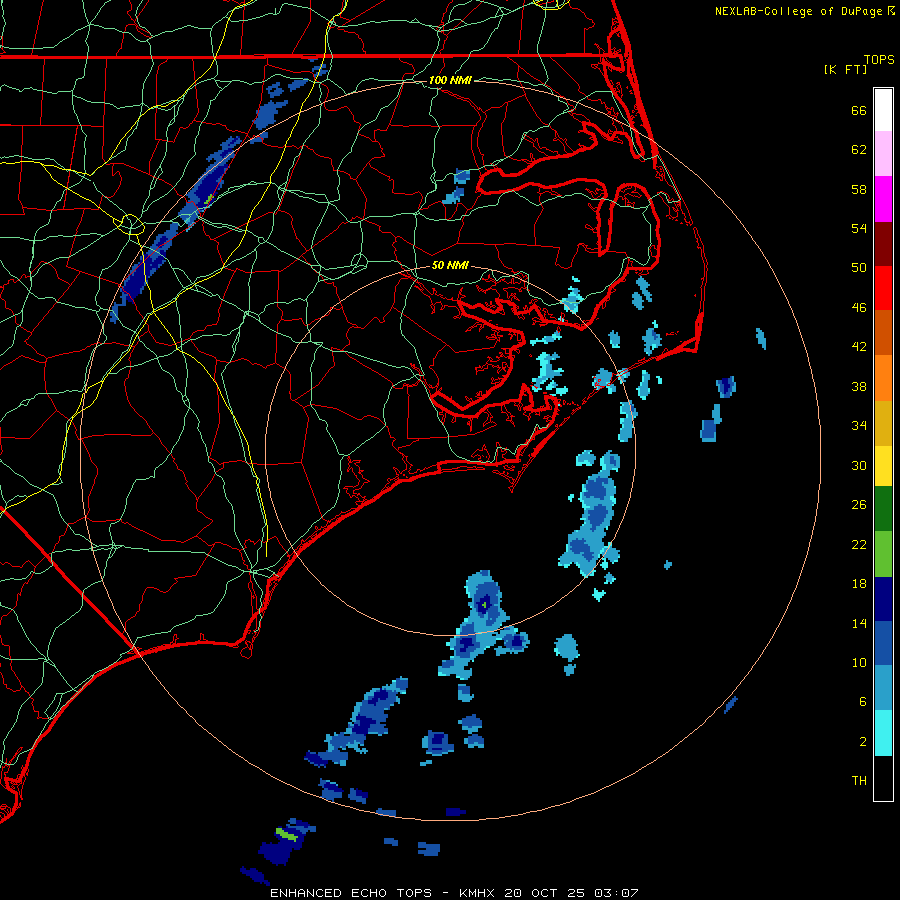900x900 pixels.
Task: Click the TH label on the scale
Action: [x=859, y=781]
